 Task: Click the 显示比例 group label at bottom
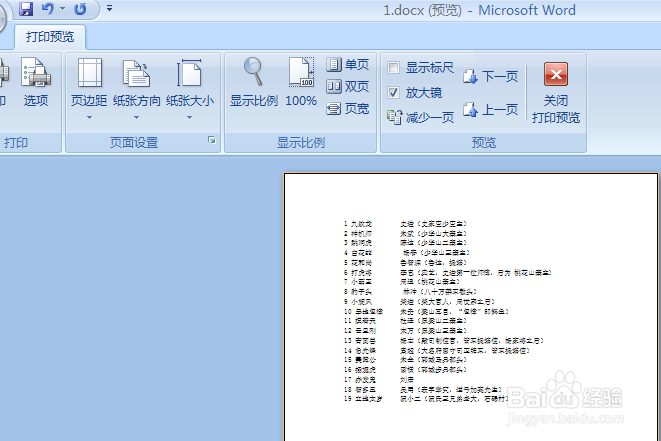click(x=301, y=143)
